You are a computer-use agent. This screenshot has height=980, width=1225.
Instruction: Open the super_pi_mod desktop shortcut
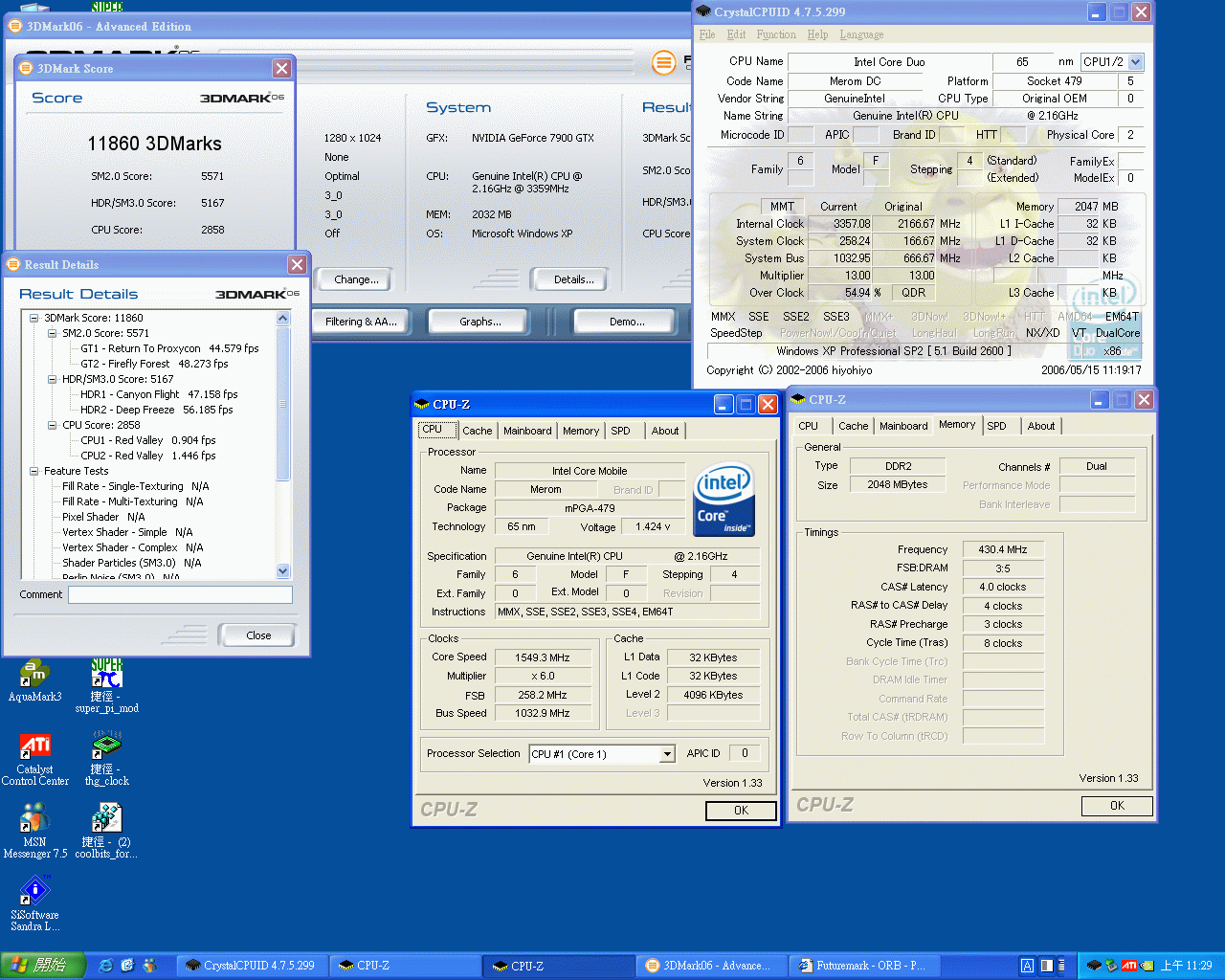point(106,675)
